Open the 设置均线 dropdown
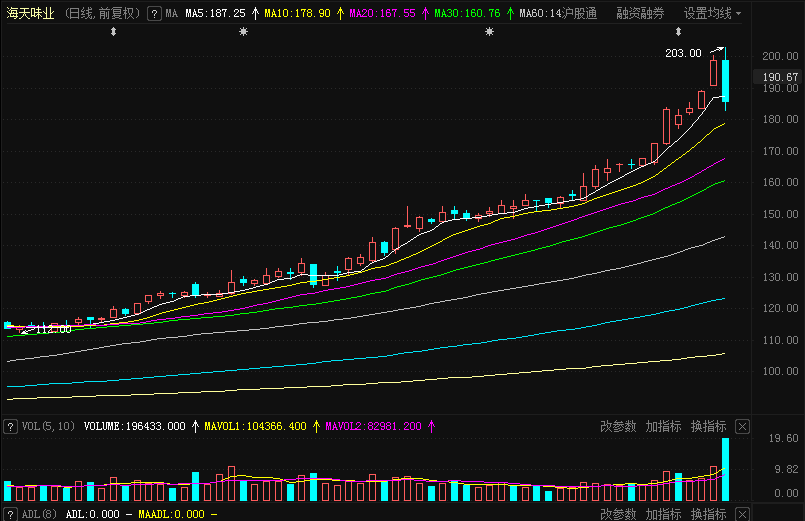Viewport: 805px width, 521px height. pos(713,14)
